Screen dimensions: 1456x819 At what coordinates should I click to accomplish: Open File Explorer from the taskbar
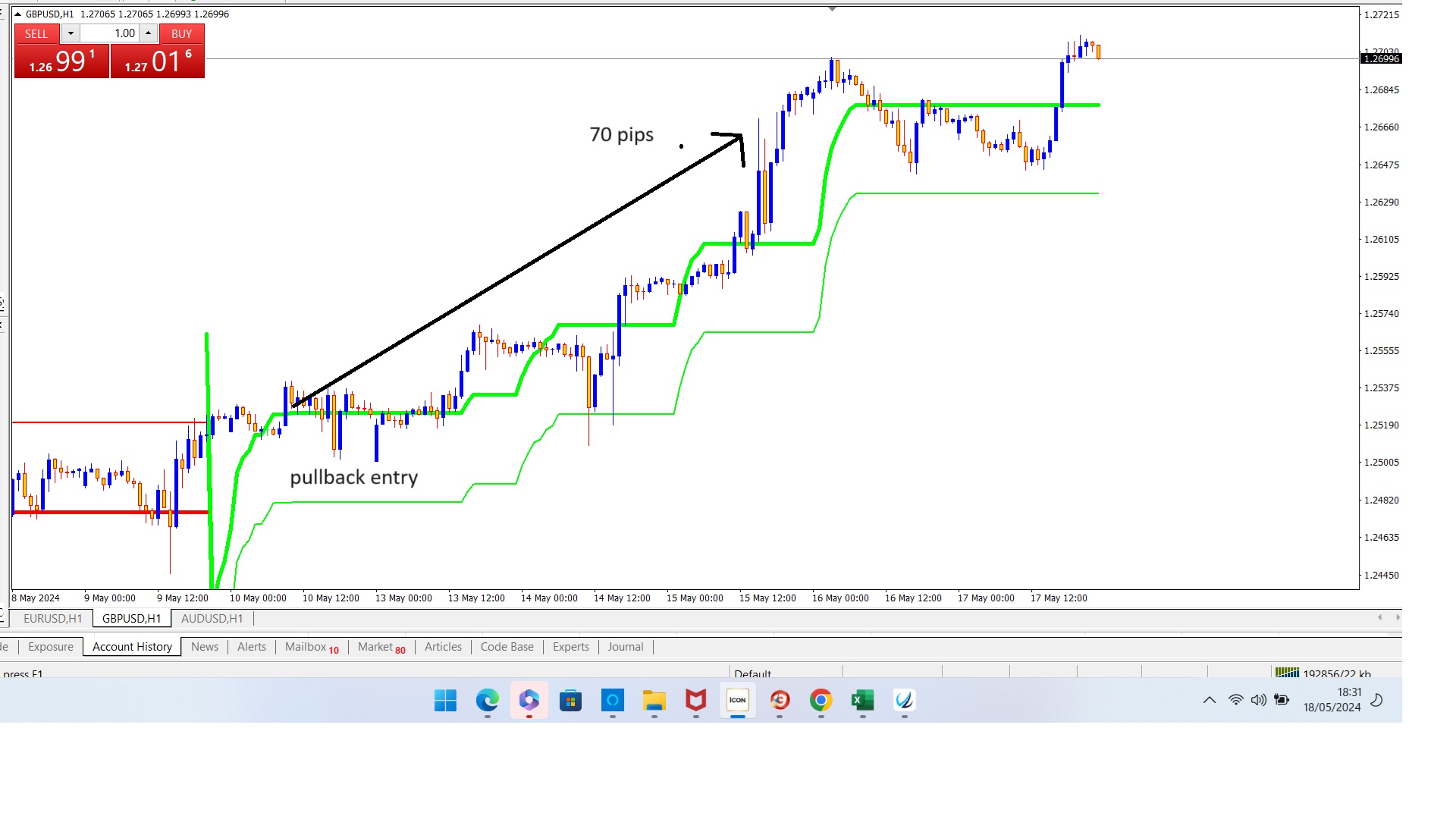654,700
